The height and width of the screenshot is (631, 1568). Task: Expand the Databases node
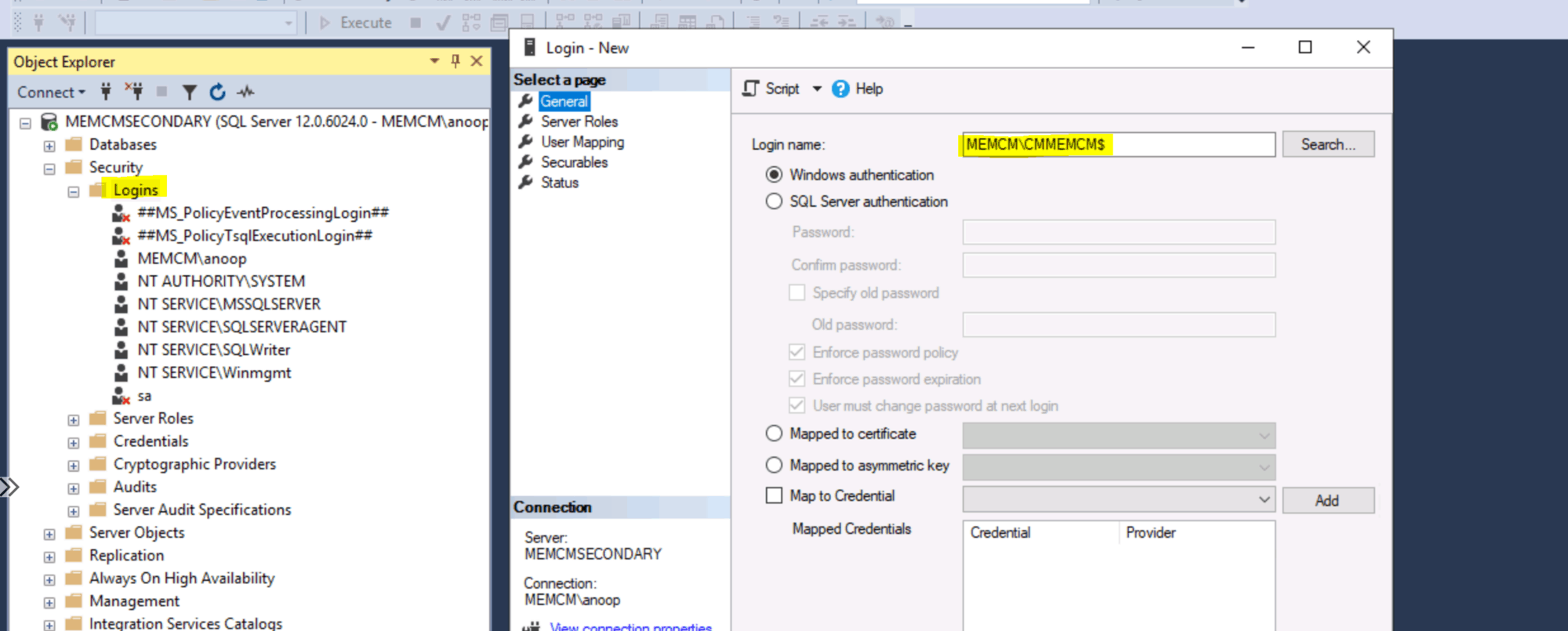click(49, 146)
